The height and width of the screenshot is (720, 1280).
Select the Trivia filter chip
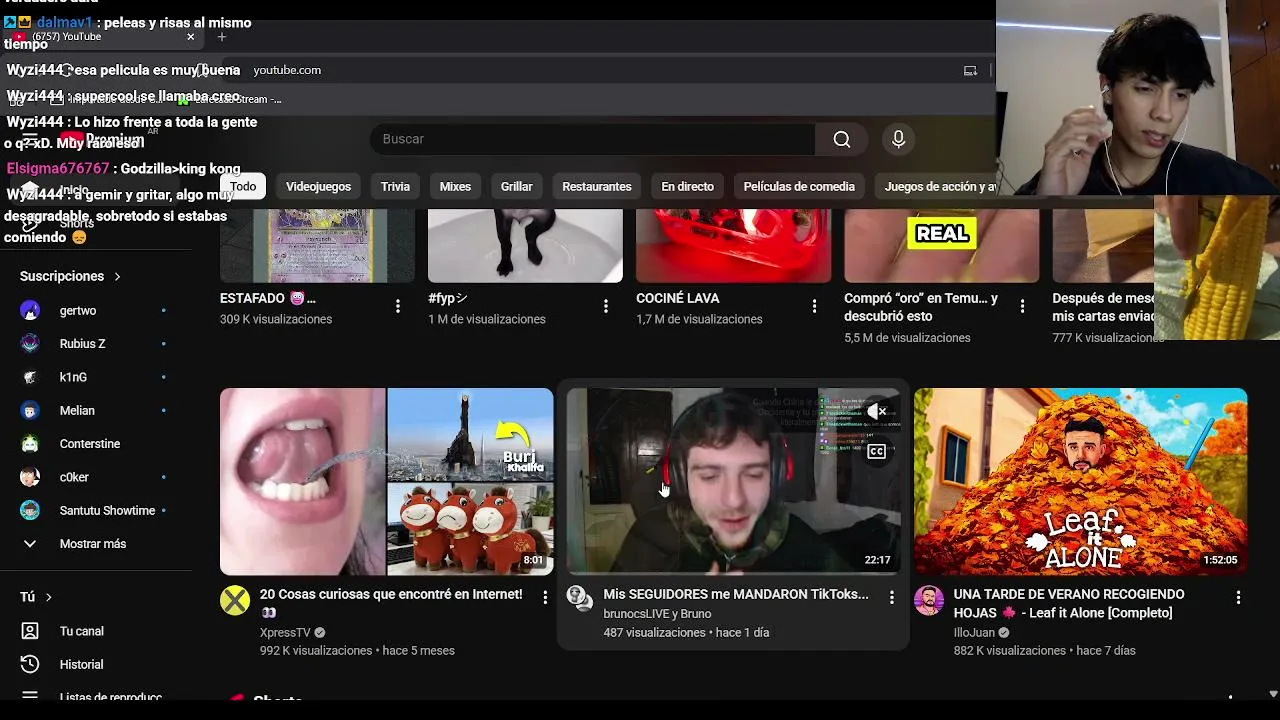[x=395, y=186]
